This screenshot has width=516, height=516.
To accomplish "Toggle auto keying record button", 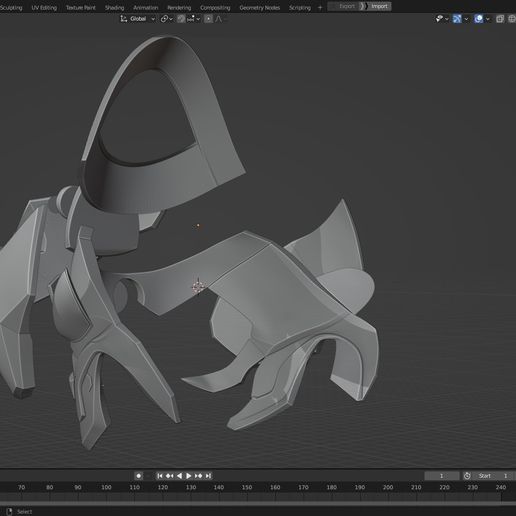I will point(139,476).
